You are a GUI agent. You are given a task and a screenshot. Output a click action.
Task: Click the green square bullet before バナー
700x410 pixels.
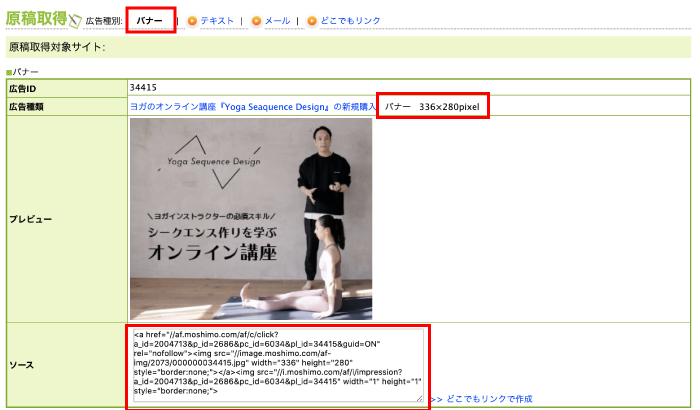[x=8, y=72]
